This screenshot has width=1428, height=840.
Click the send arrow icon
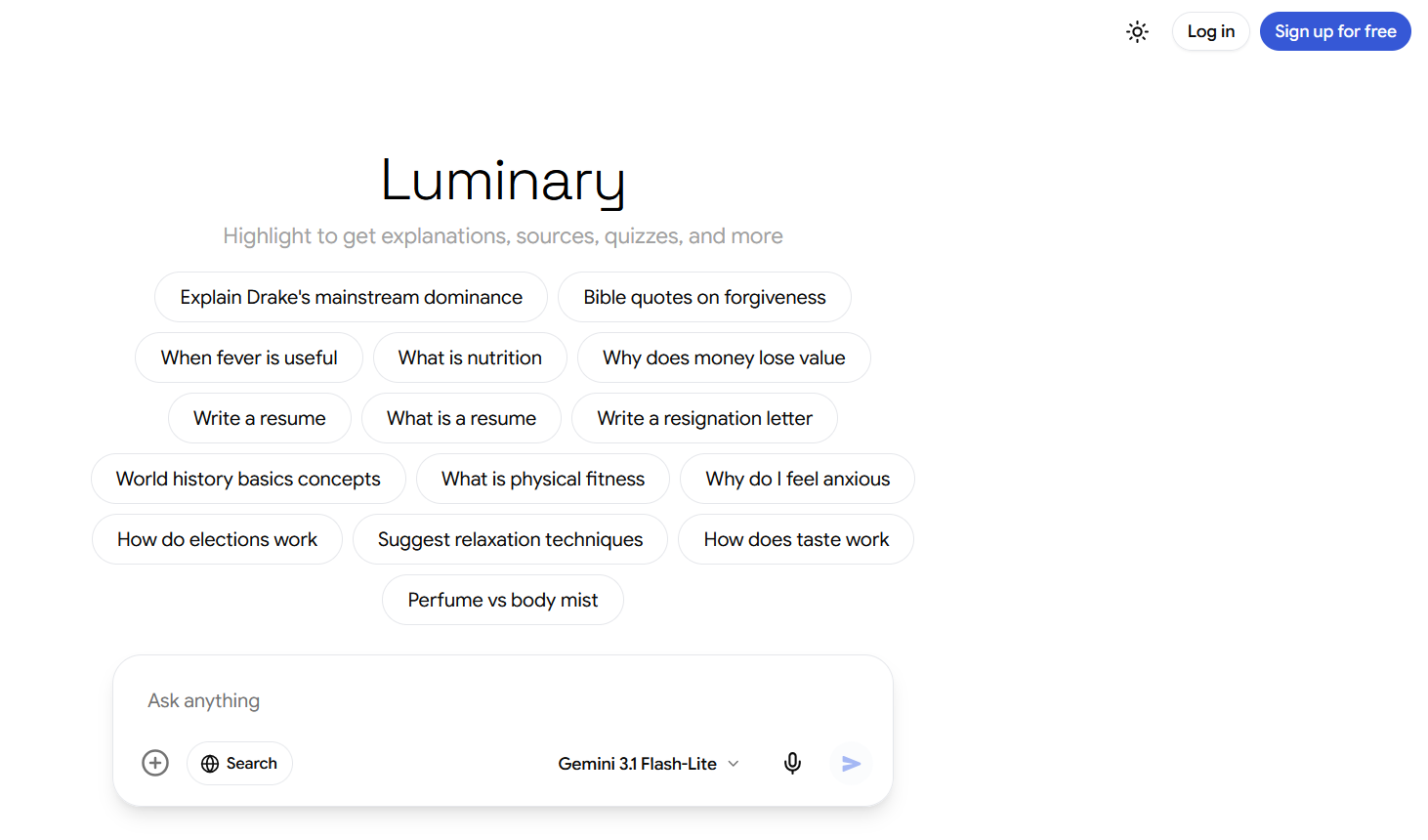851,763
